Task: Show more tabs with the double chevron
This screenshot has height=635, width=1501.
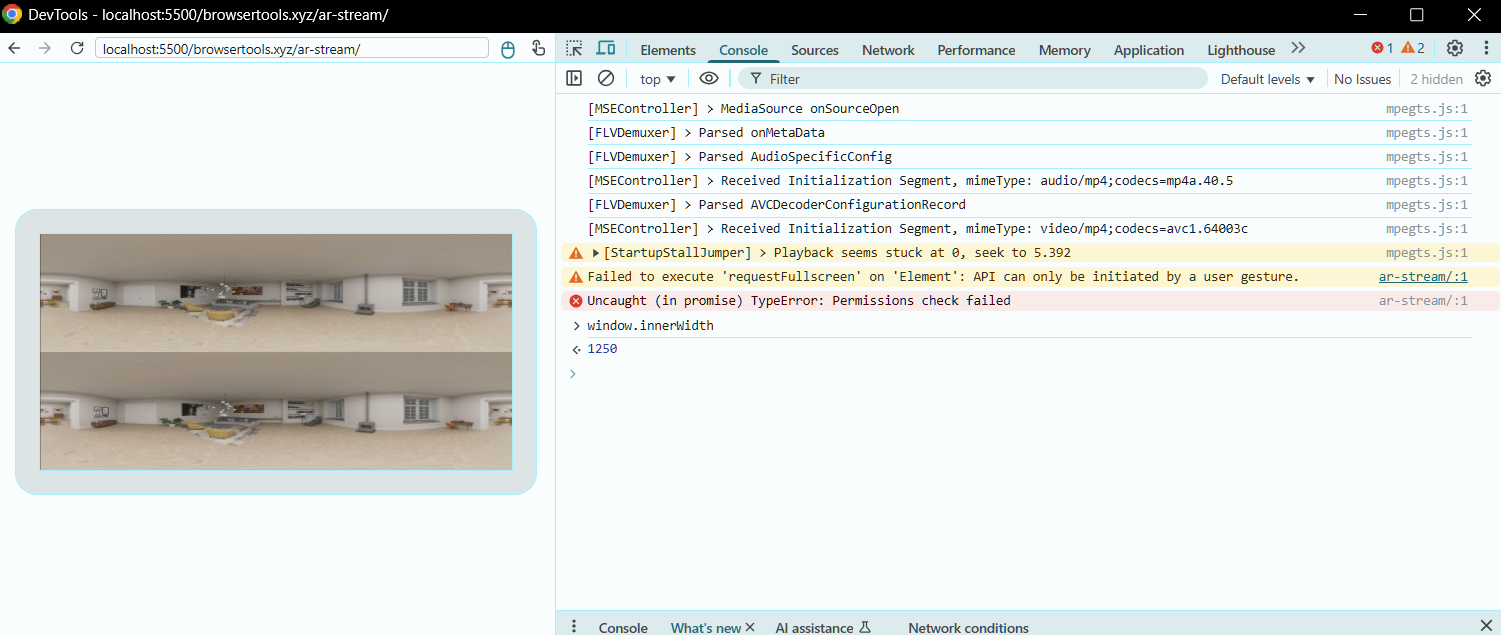Action: pyautogui.click(x=1298, y=48)
